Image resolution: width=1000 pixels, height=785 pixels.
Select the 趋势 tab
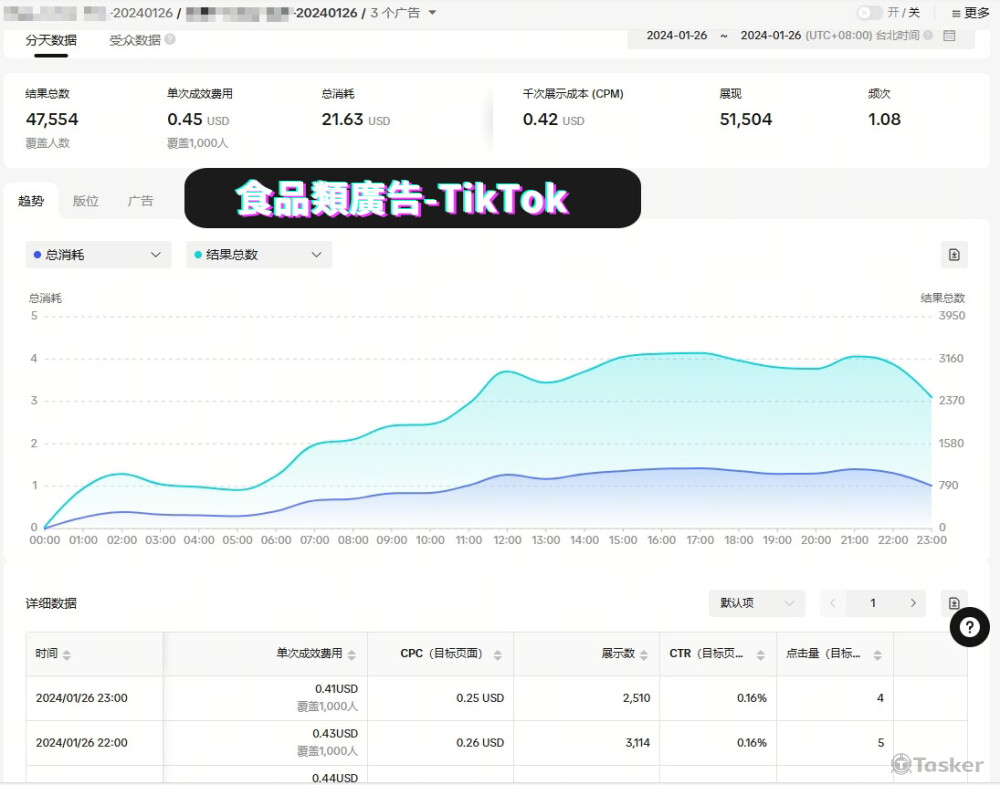31,201
